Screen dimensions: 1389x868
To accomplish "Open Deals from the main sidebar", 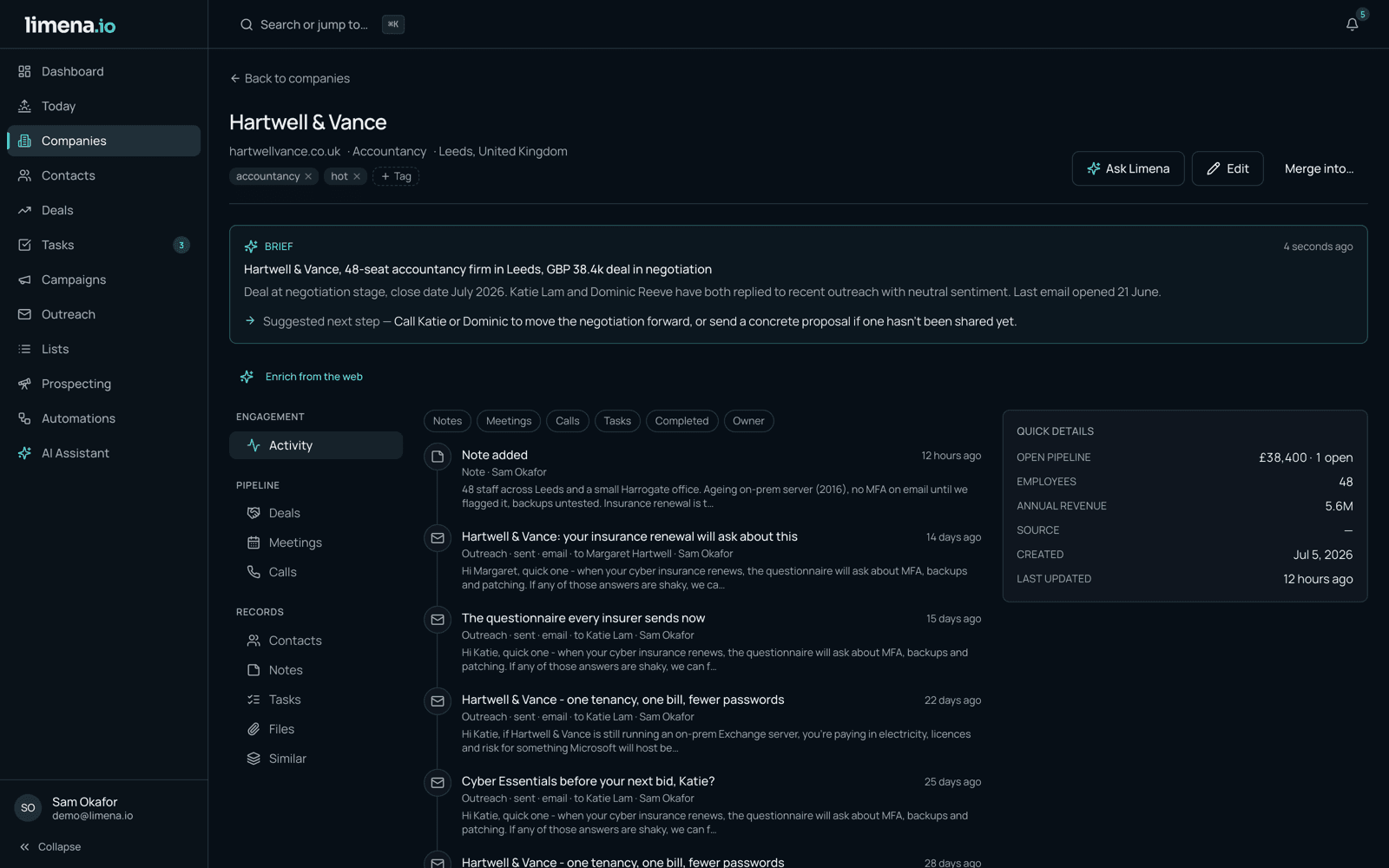I will [x=104, y=210].
